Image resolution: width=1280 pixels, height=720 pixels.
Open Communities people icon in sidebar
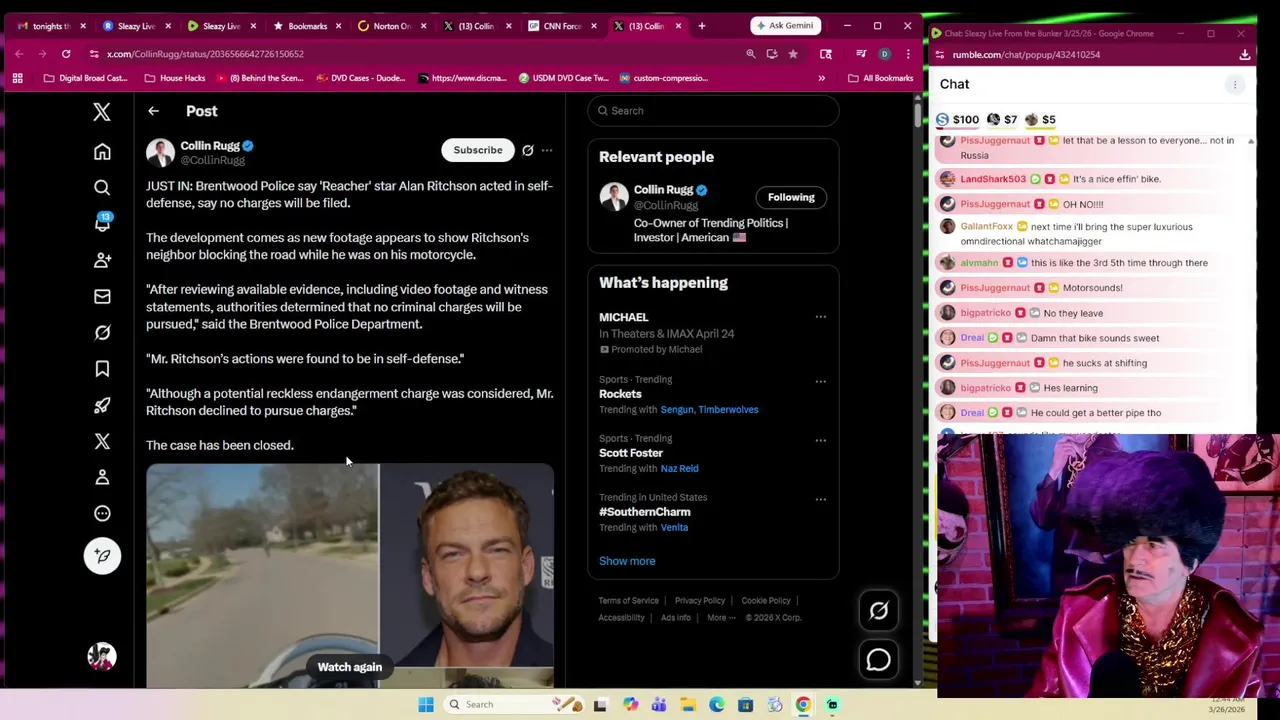point(102,260)
